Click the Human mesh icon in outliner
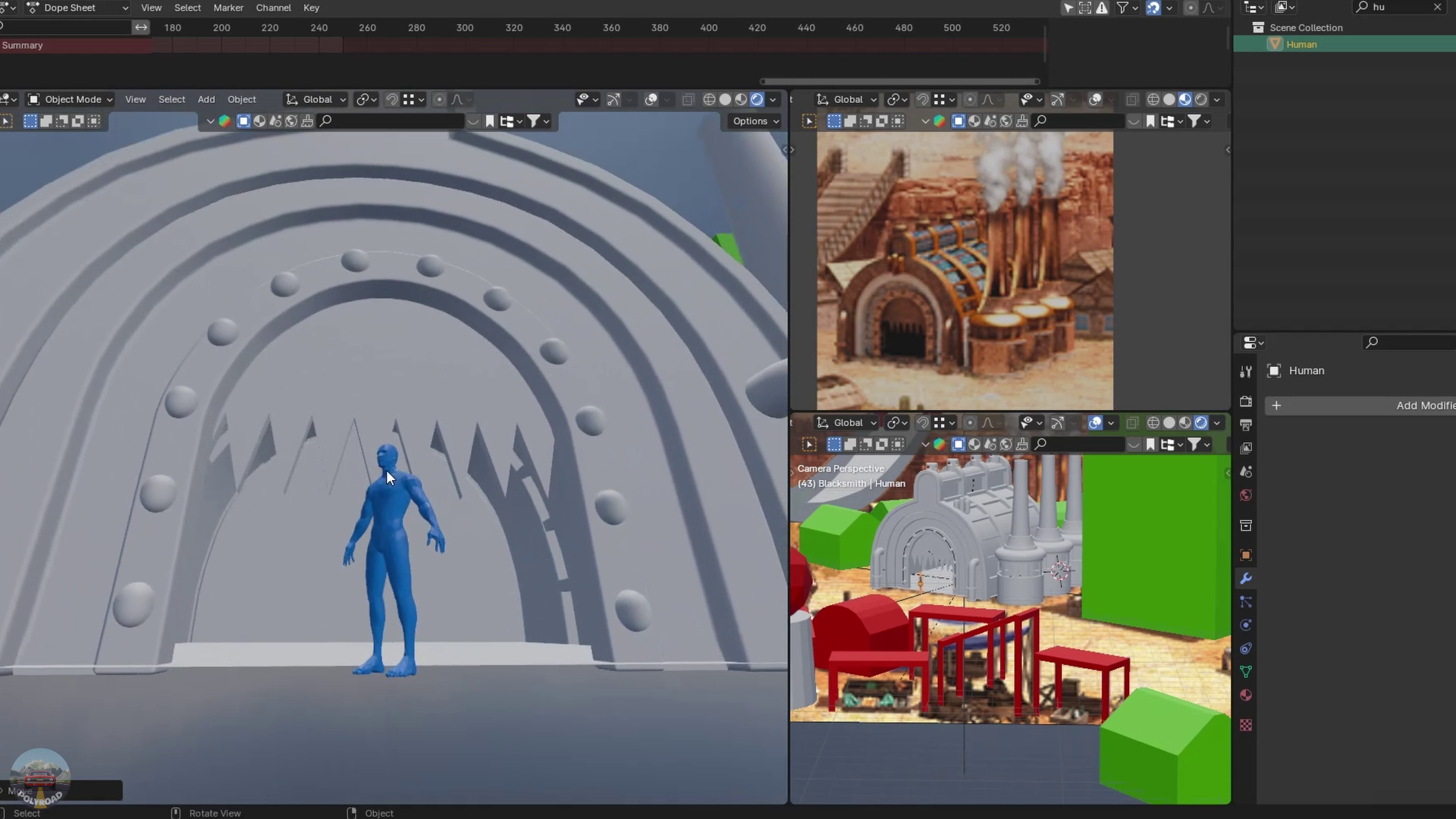Image resolution: width=1456 pixels, height=819 pixels. [1275, 44]
